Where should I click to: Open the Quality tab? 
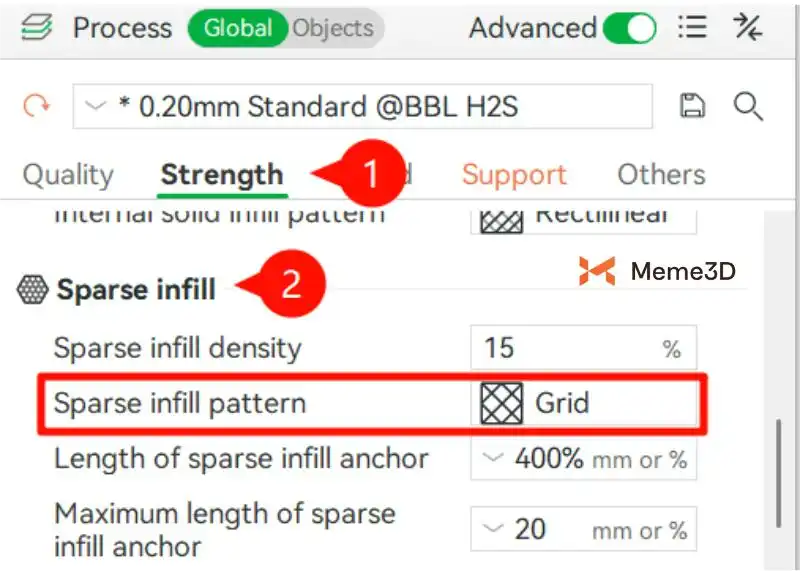point(68,175)
